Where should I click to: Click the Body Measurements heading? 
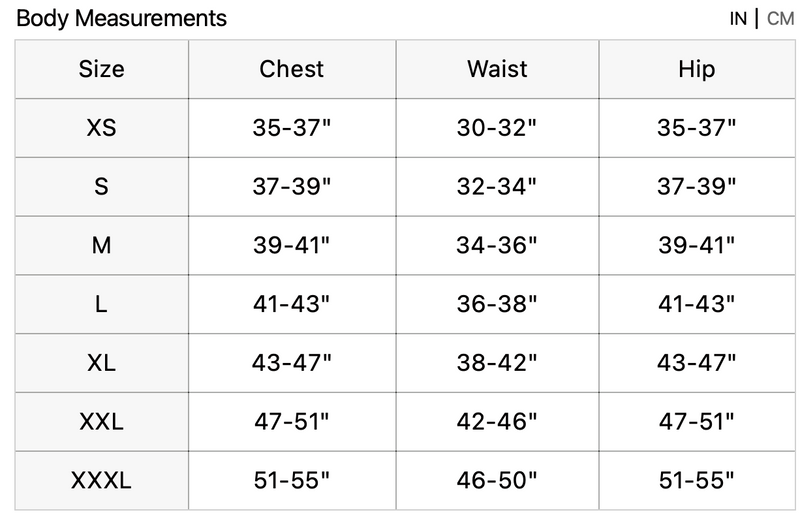(122, 18)
